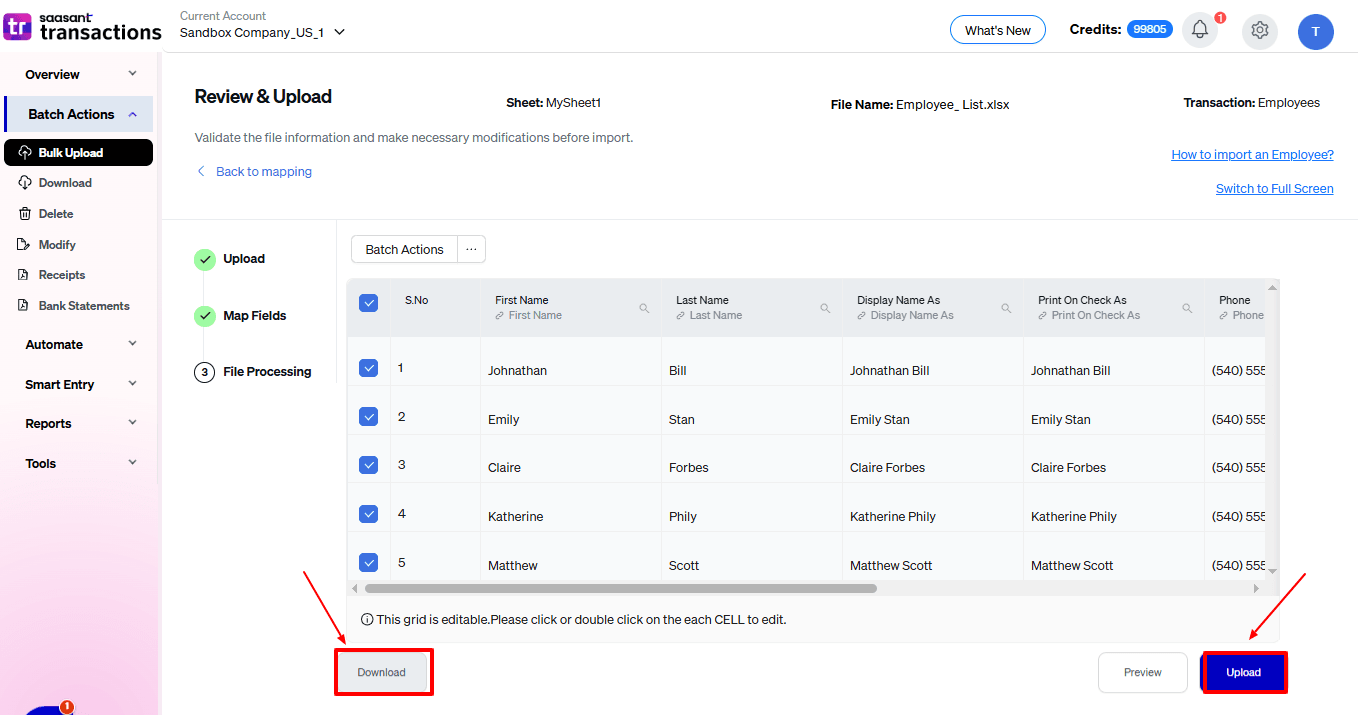This screenshot has width=1358, height=715.
Task: Open search in the First Name column
Action: (x=643, y=307)
